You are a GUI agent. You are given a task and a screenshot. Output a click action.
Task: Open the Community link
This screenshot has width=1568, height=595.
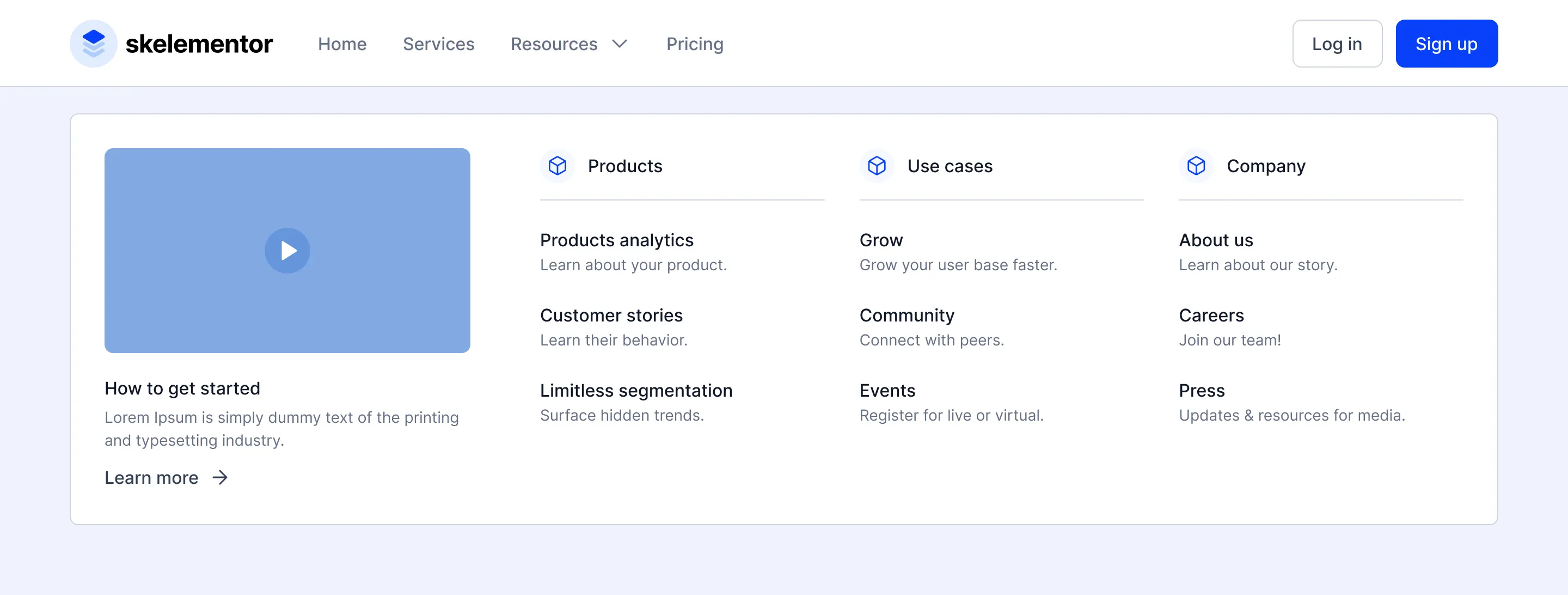(907, 315)
